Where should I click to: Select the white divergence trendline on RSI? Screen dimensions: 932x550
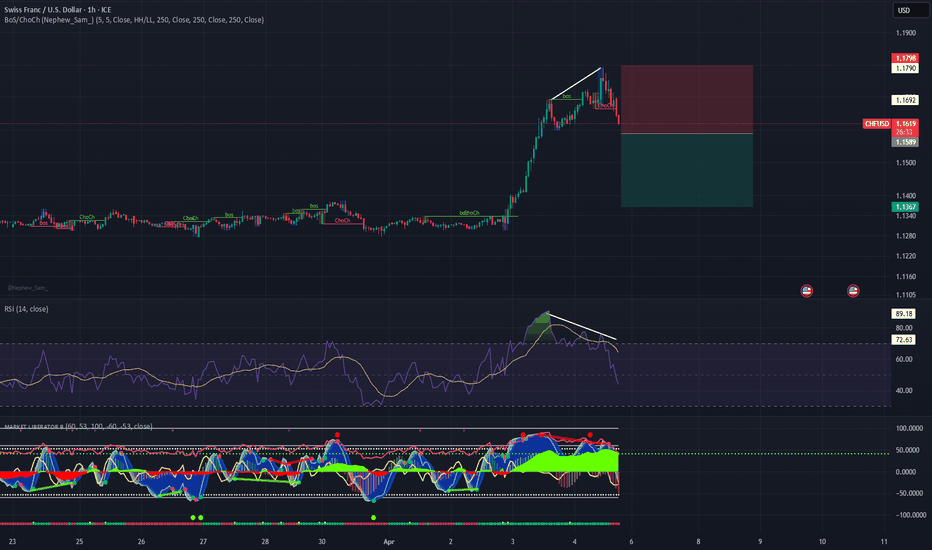(x=582, y=326)
